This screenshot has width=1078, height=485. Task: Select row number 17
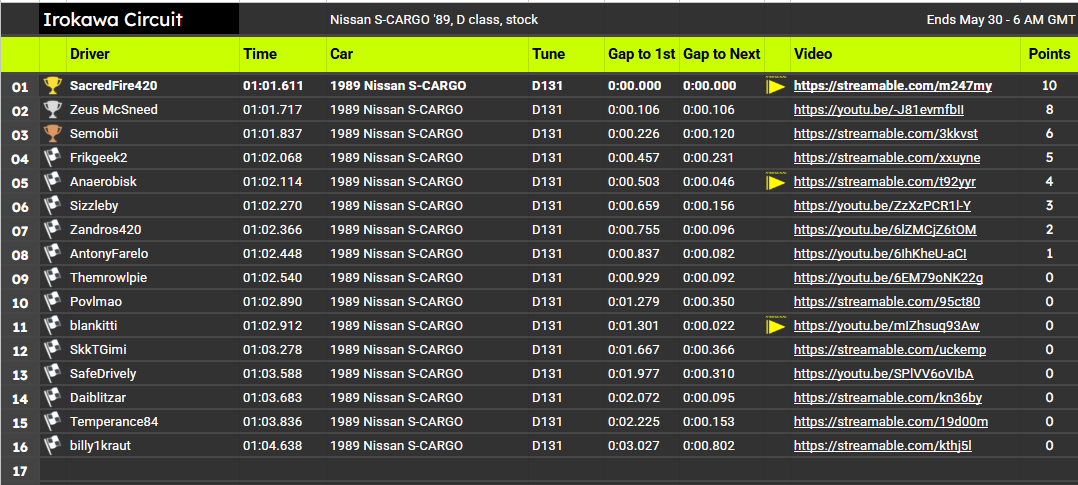[x=19, y=471]
